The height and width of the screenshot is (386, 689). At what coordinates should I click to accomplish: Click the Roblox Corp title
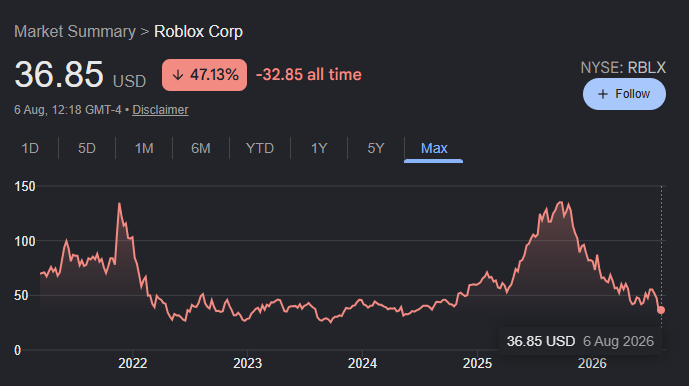click(198, 32)
